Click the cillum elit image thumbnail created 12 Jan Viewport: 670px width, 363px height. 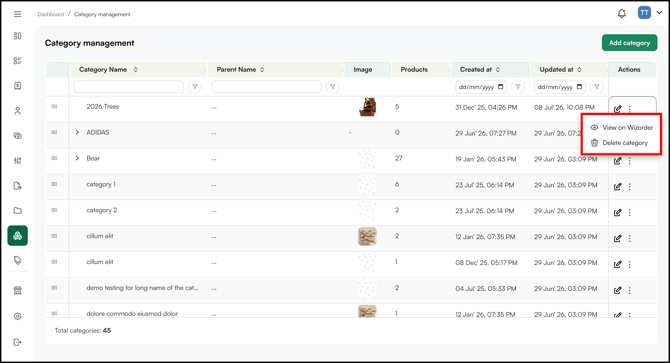[x=367, y=237]
